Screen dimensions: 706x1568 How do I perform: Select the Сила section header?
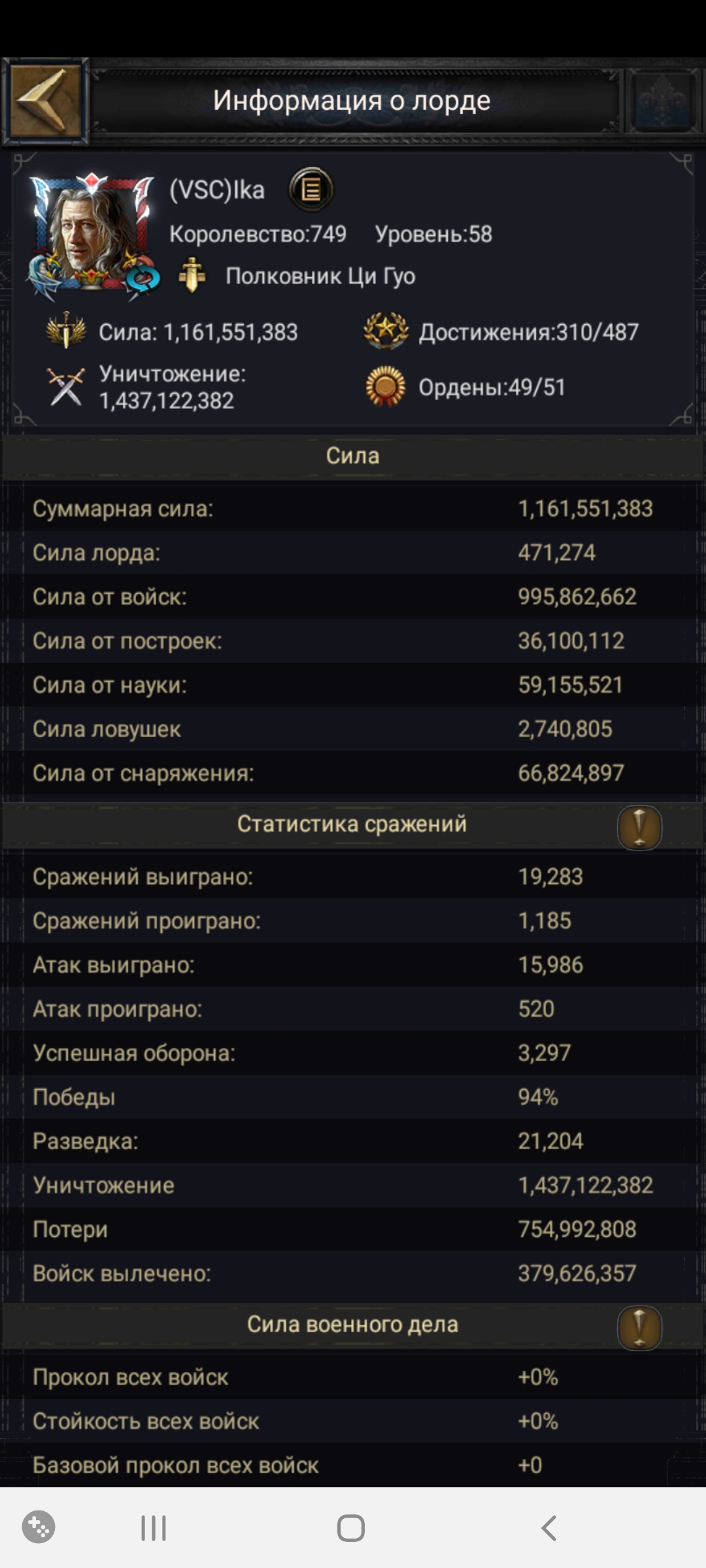click(352, 456)
